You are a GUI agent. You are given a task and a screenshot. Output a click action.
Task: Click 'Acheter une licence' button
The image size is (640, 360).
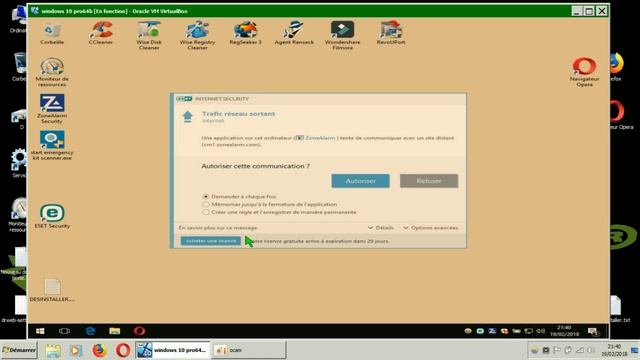(x=211, y=241)
